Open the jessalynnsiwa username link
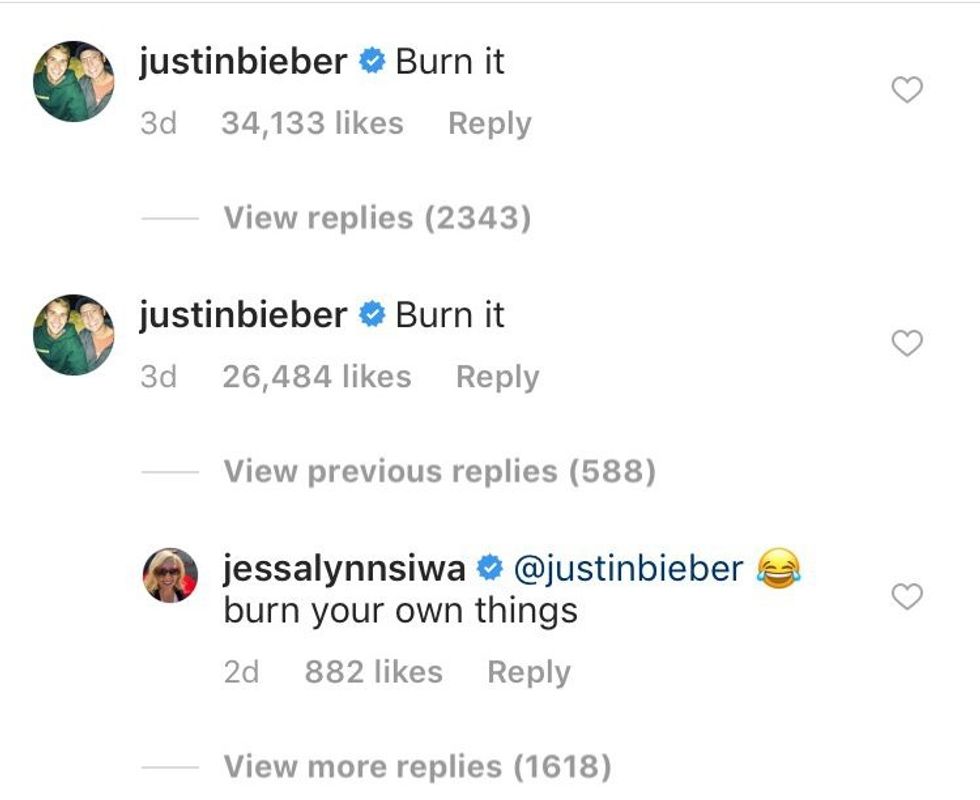This screenshot has width=980, height=800. click(x=344, y=569)
